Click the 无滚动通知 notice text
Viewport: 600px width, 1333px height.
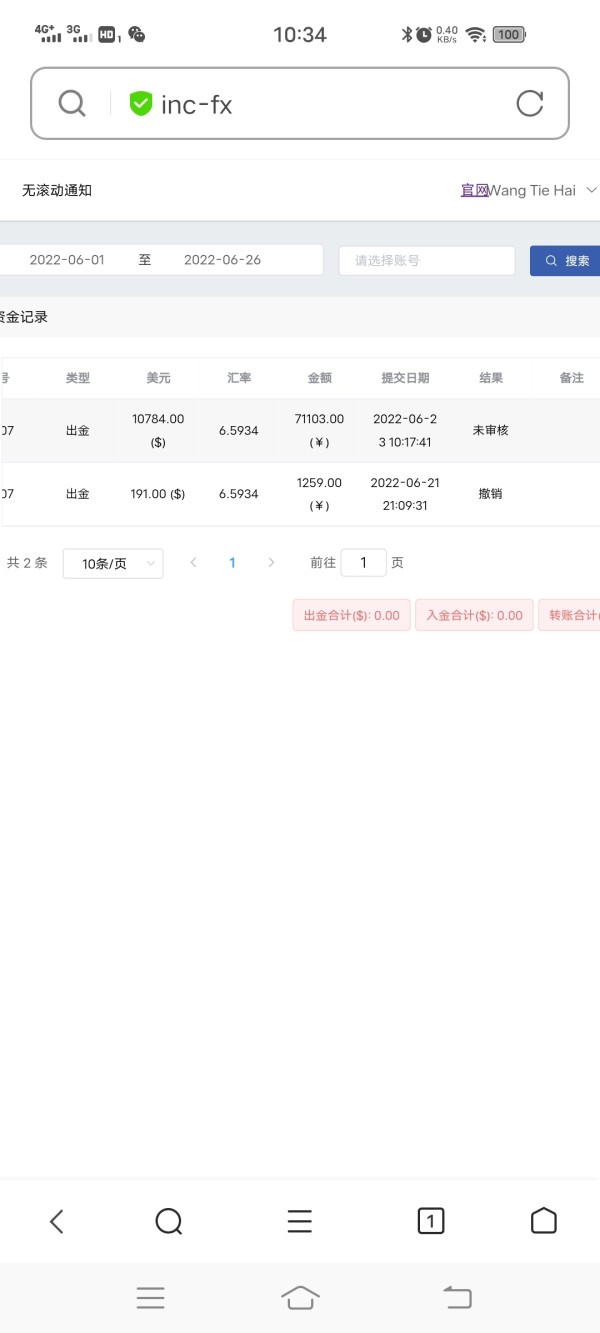click(57, 190)
